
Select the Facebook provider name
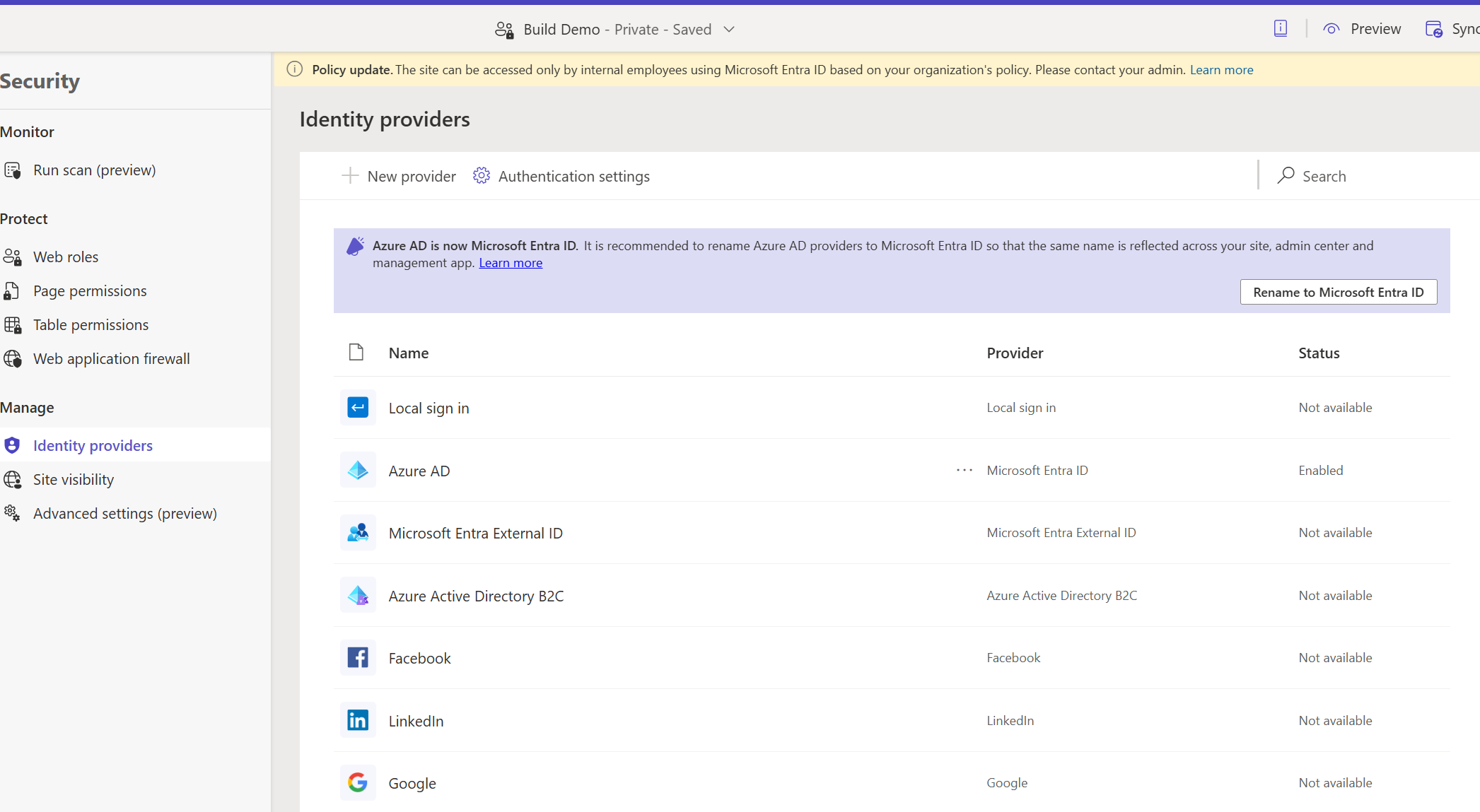coord(420,659)
